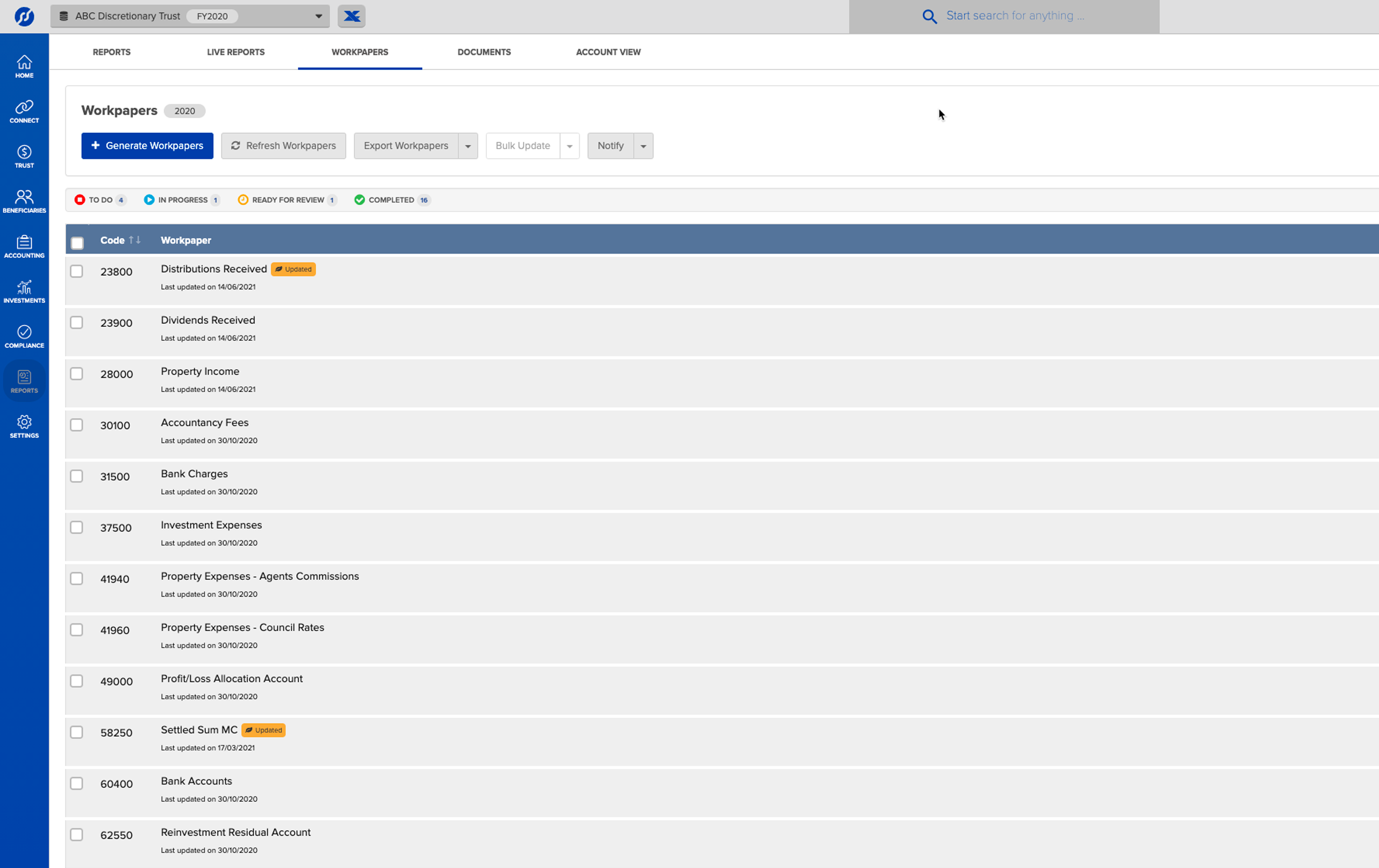Open the Home sidebar icon

[x=24, y=66]
